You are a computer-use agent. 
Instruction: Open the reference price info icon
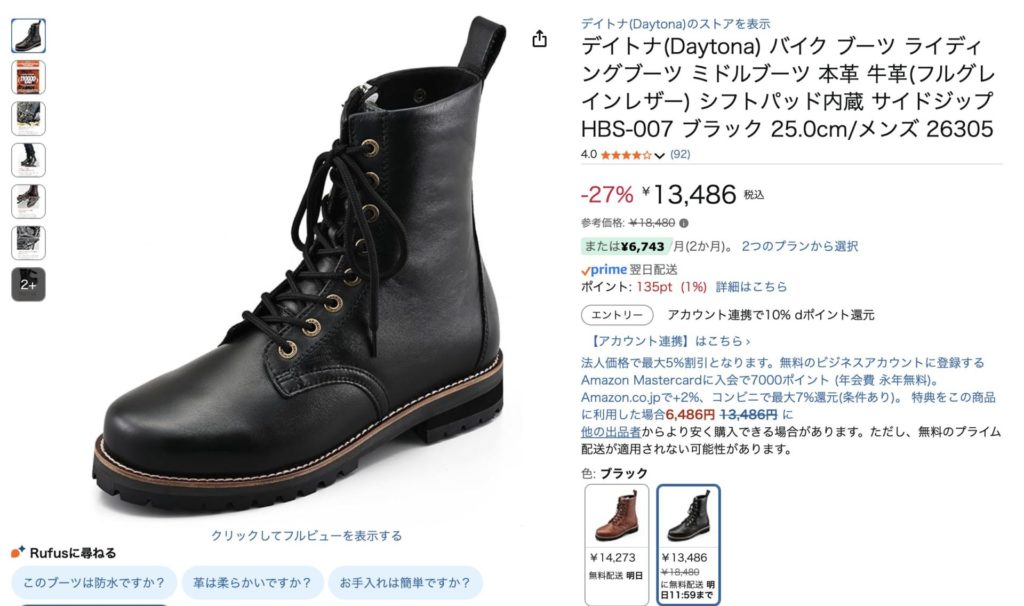point(684,223)
